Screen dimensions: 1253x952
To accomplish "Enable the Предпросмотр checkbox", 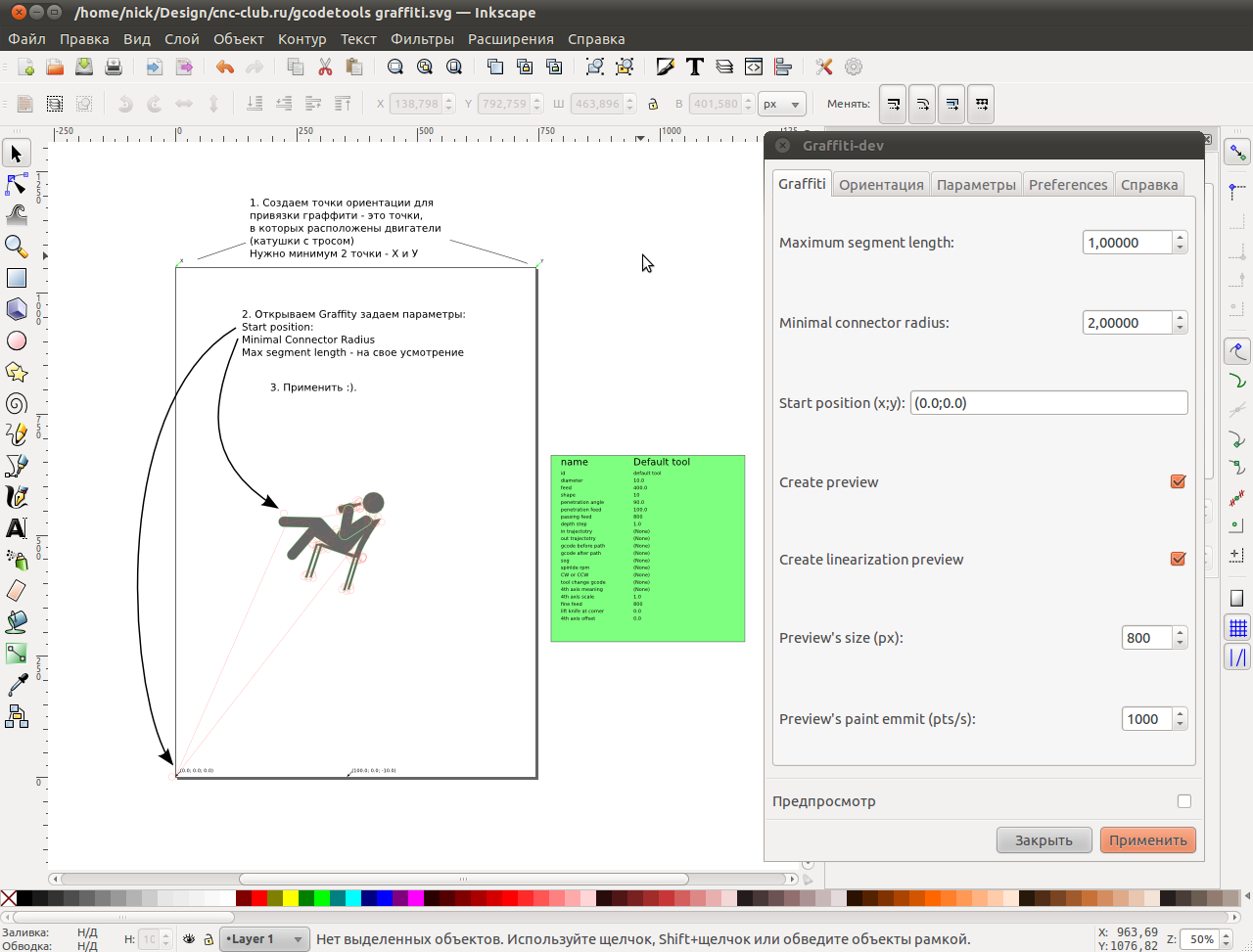I will coord(1184,801).
